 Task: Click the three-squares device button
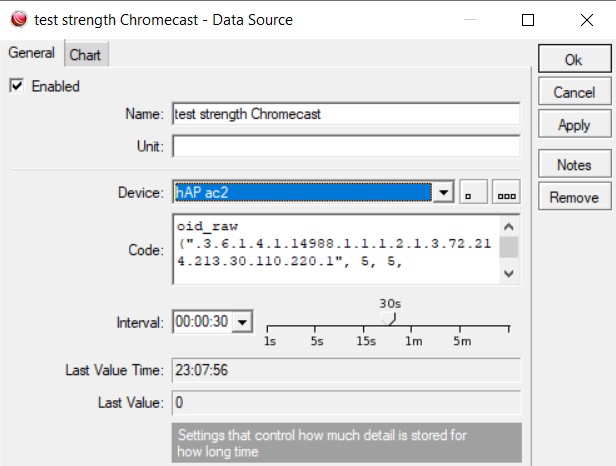point(506,192)
